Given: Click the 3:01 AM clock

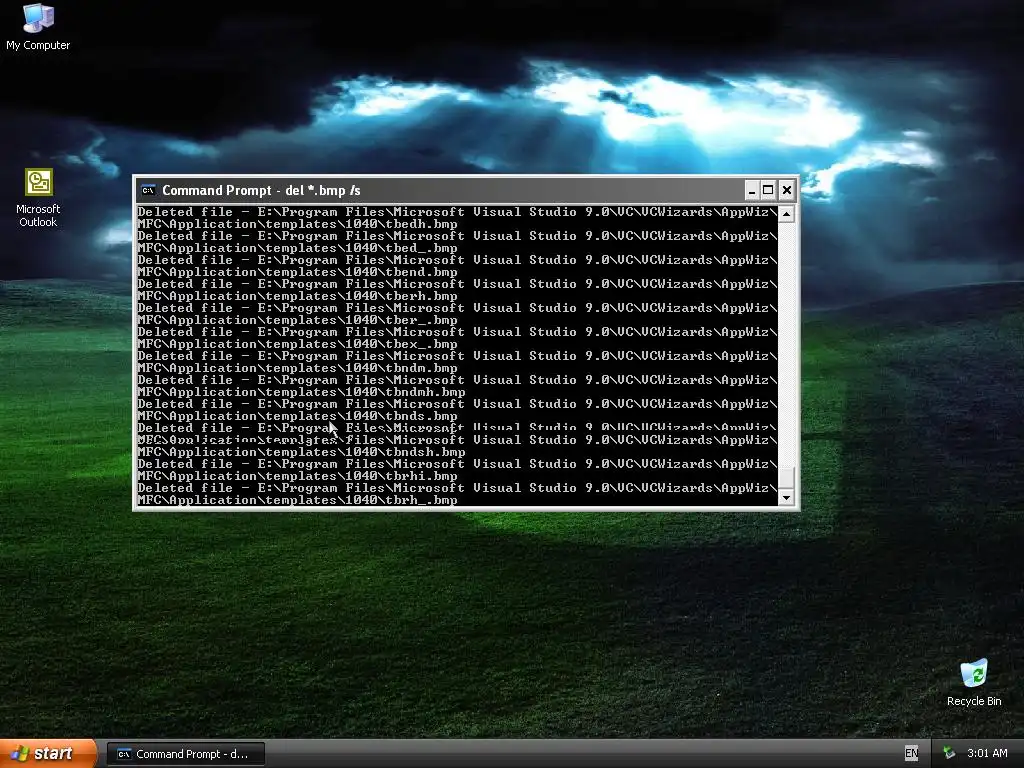Looking at the screenshot, I should click(x=987, y=753).
